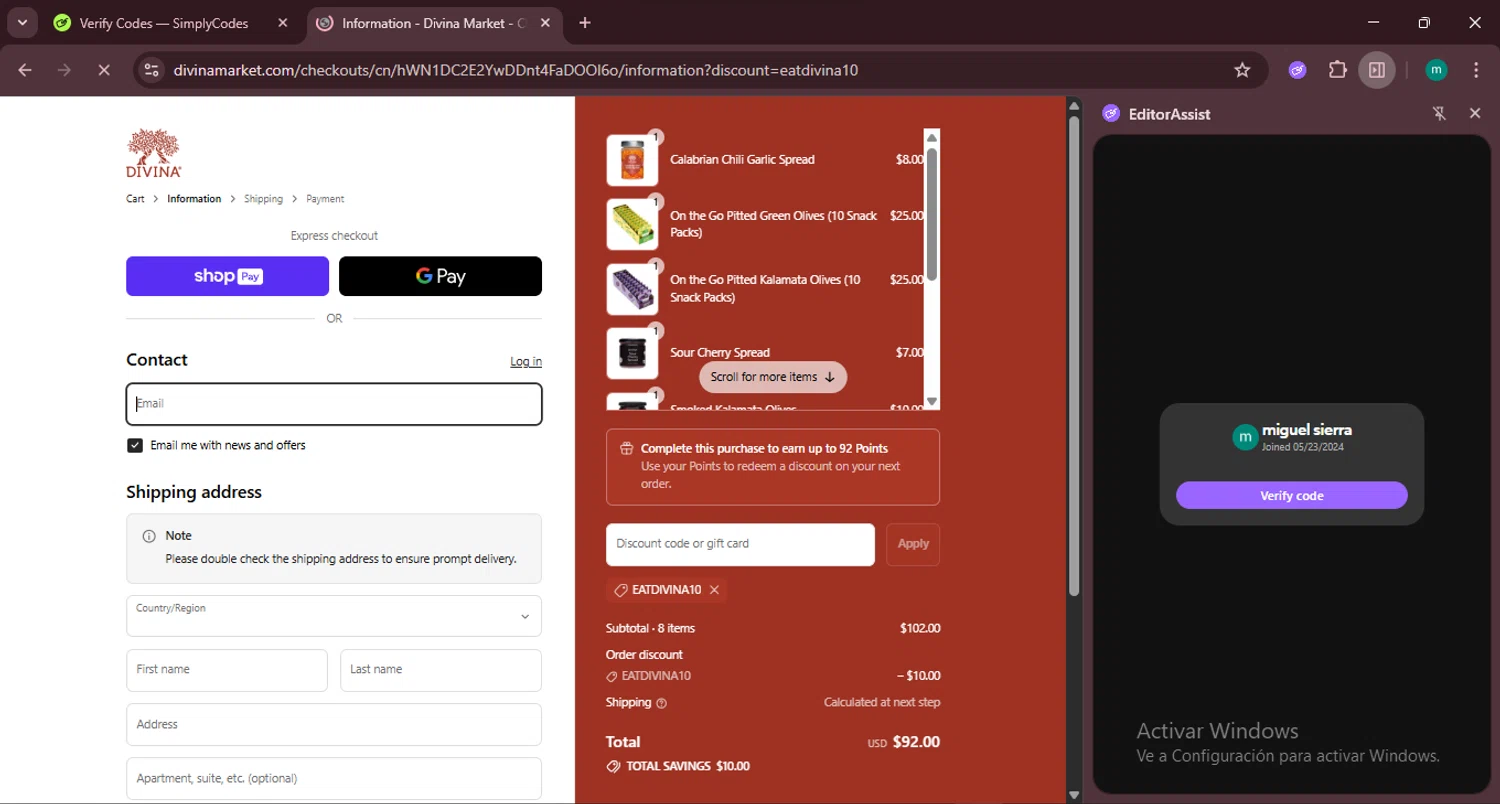Click the Address field
This screenshot has height=804, width=1500.
[334, 724]
